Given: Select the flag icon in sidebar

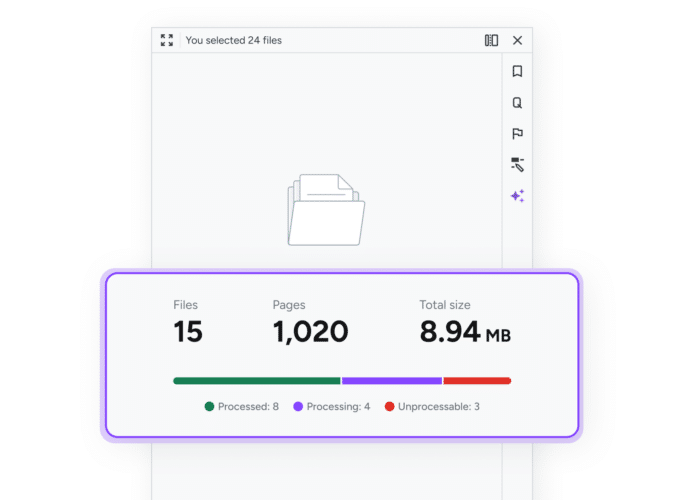Looking at the screenshot, I should (517, 134).
